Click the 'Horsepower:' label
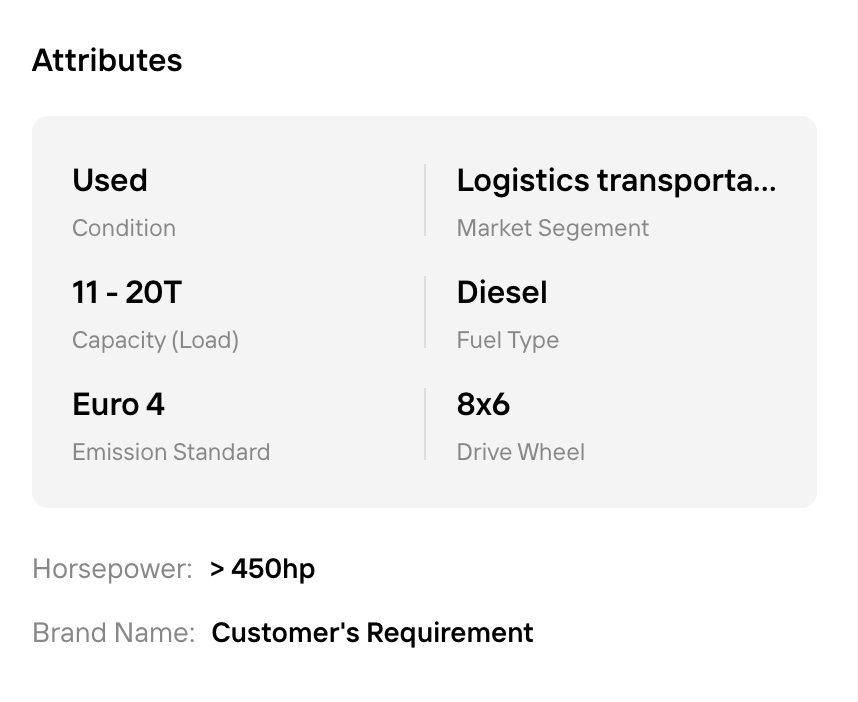Image resolution: width=858 pixels, height=702 pixels. [112, 569]
